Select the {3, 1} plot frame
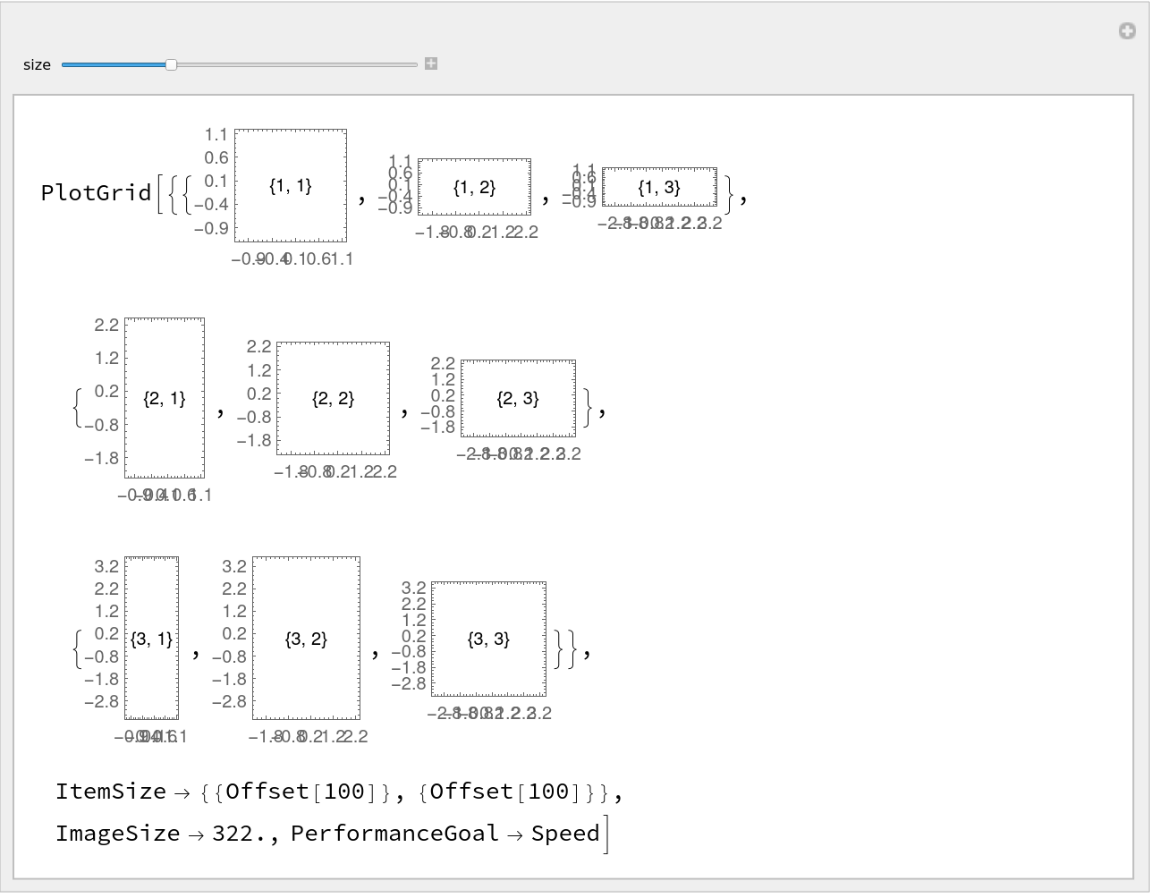Image resolution: width=1150 pixels, height=896 pixels. tap(152, 638)
